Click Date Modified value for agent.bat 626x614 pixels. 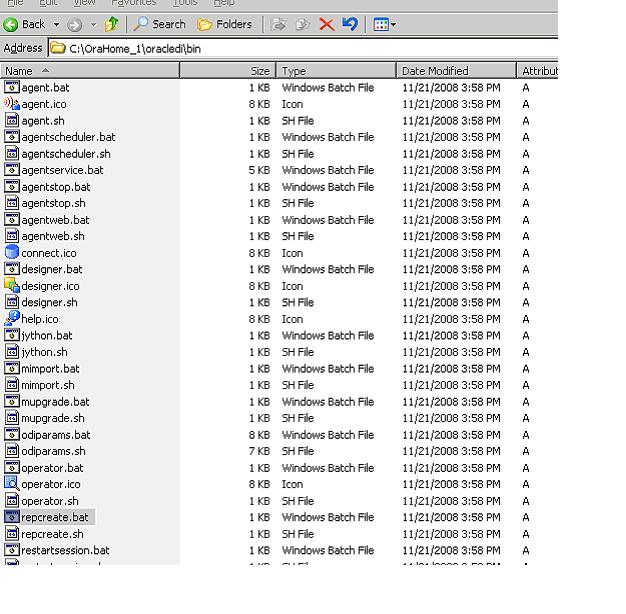tap(451, 88)
